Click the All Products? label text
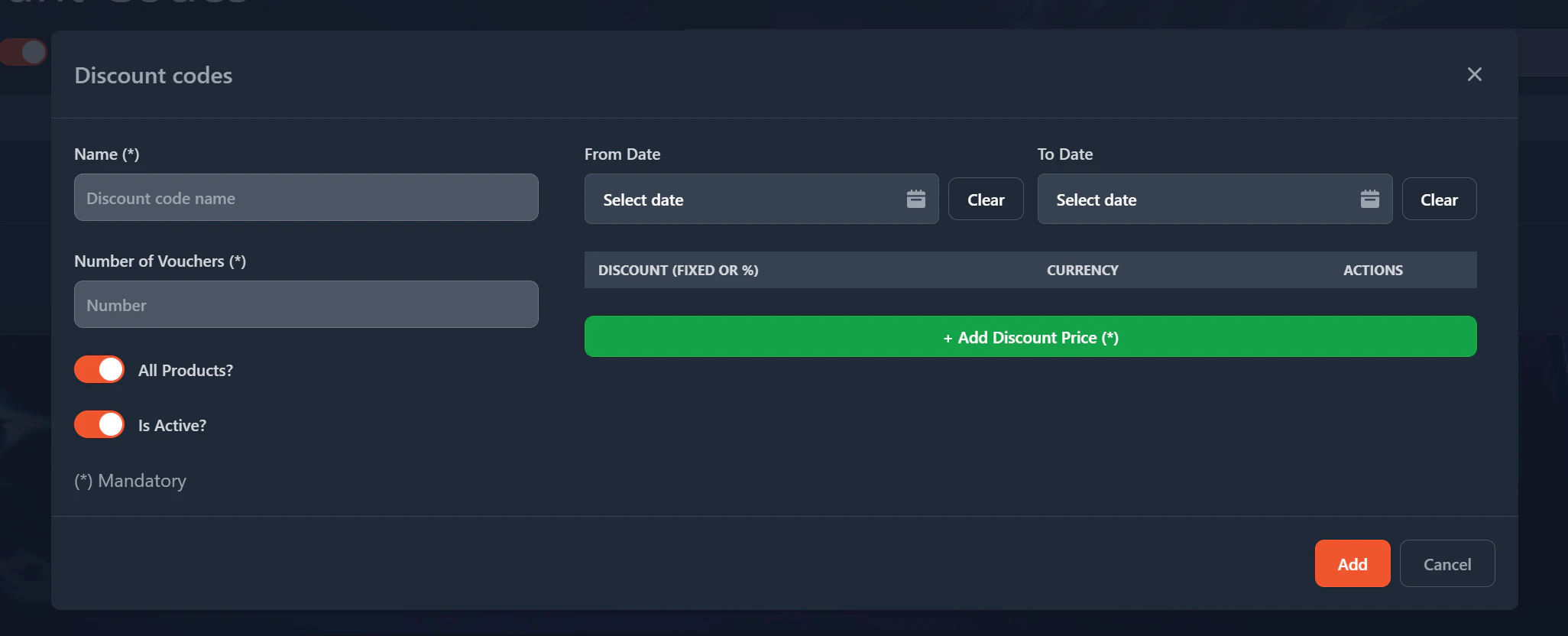Screen dimensions: 1568x636 coord(186,370)
